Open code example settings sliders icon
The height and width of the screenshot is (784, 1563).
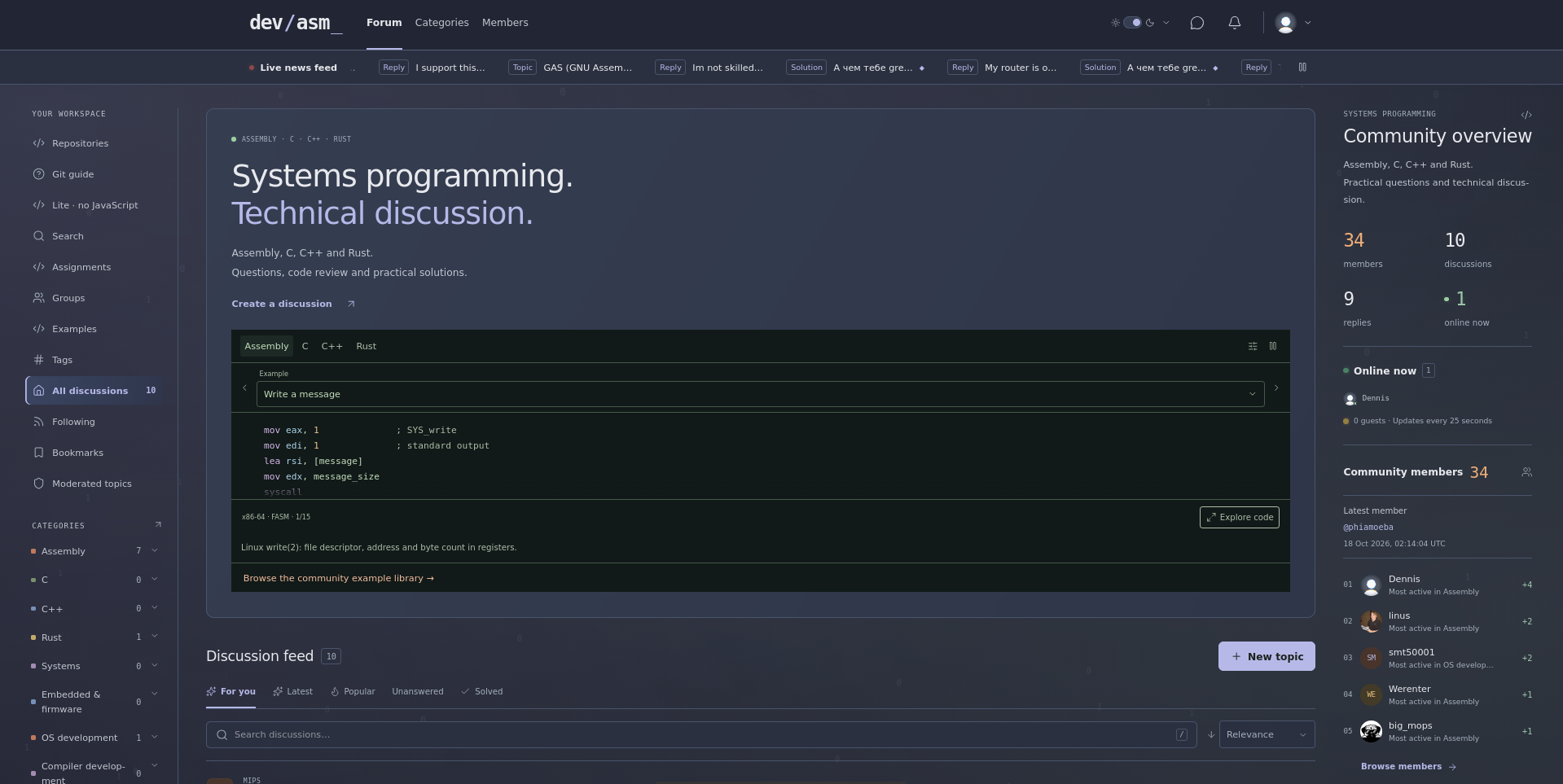click(1253, 346)
